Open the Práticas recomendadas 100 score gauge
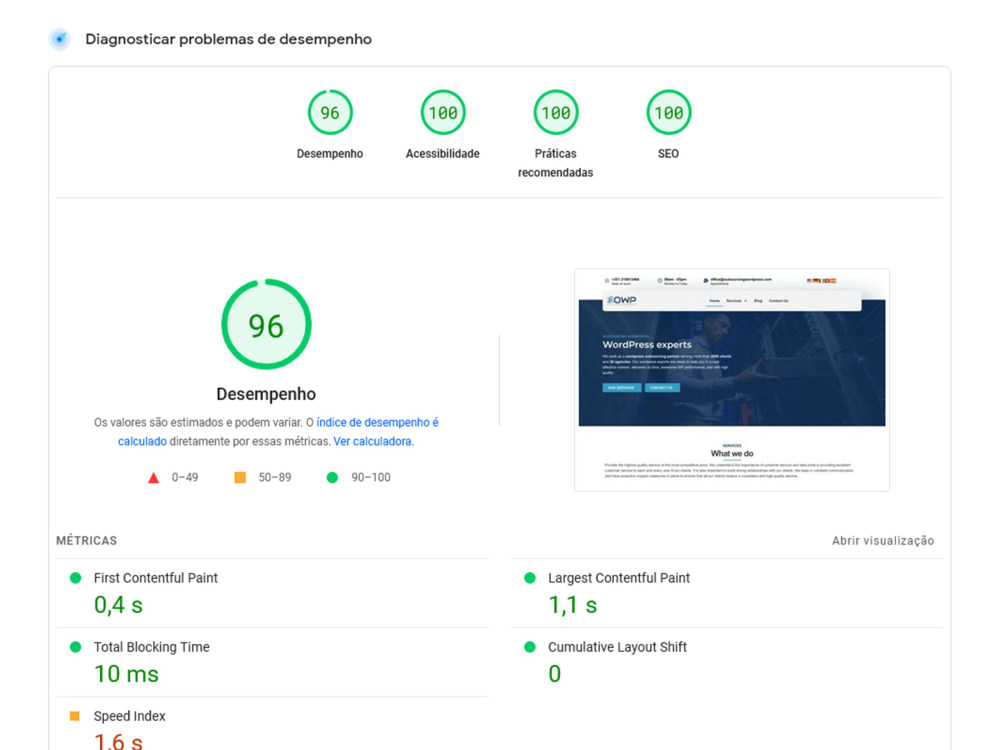 click(x=555, y=113)
